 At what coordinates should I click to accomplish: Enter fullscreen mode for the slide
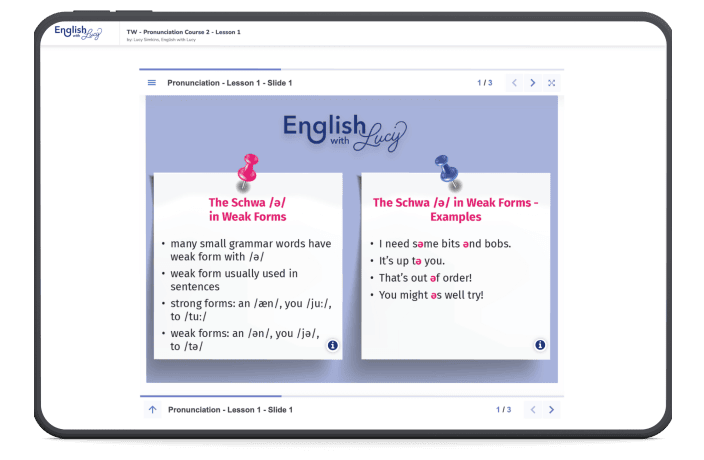pos(552,83)
